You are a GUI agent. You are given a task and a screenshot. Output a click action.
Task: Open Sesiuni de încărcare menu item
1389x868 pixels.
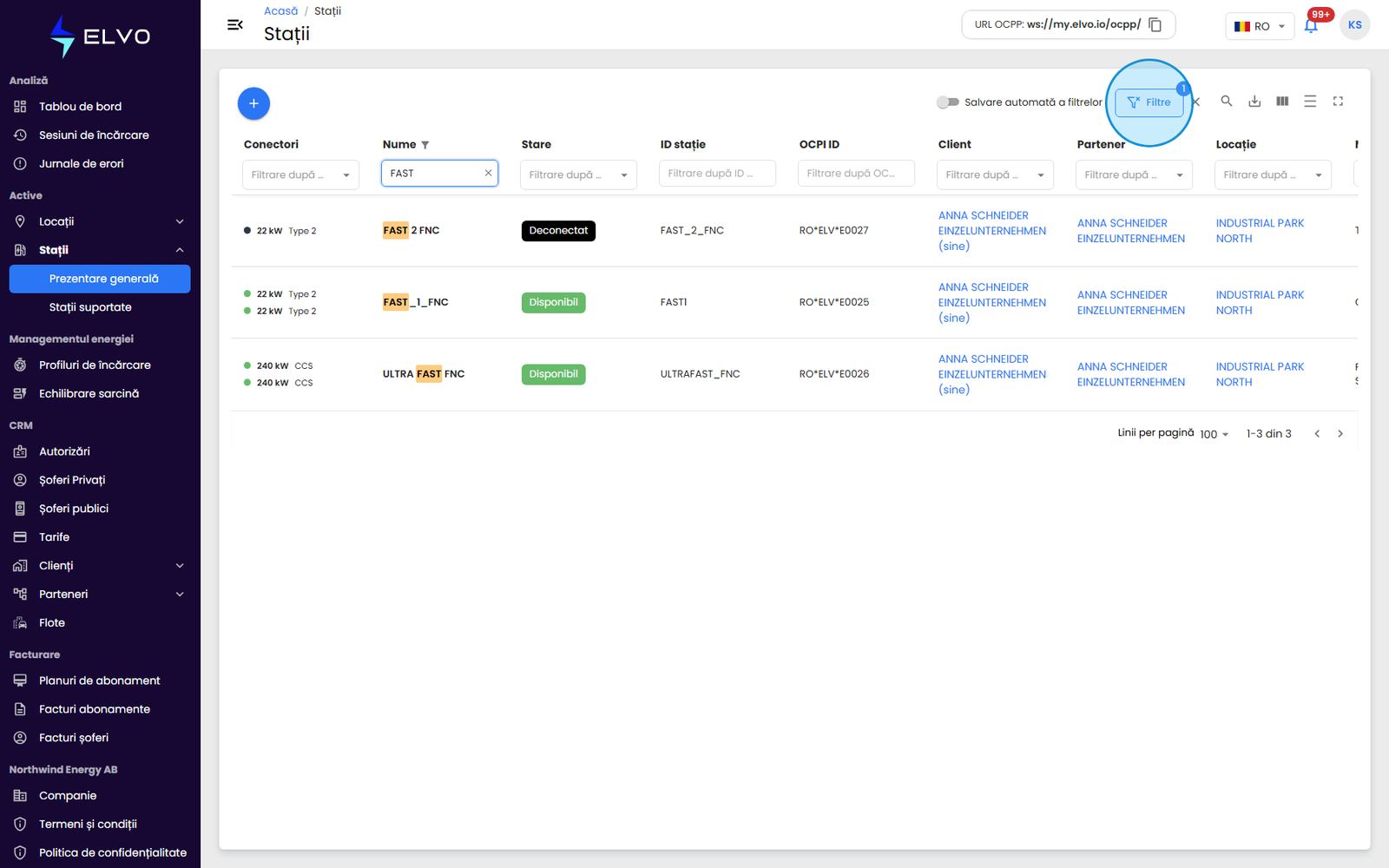pyautogui.click(x=100, y=135)
